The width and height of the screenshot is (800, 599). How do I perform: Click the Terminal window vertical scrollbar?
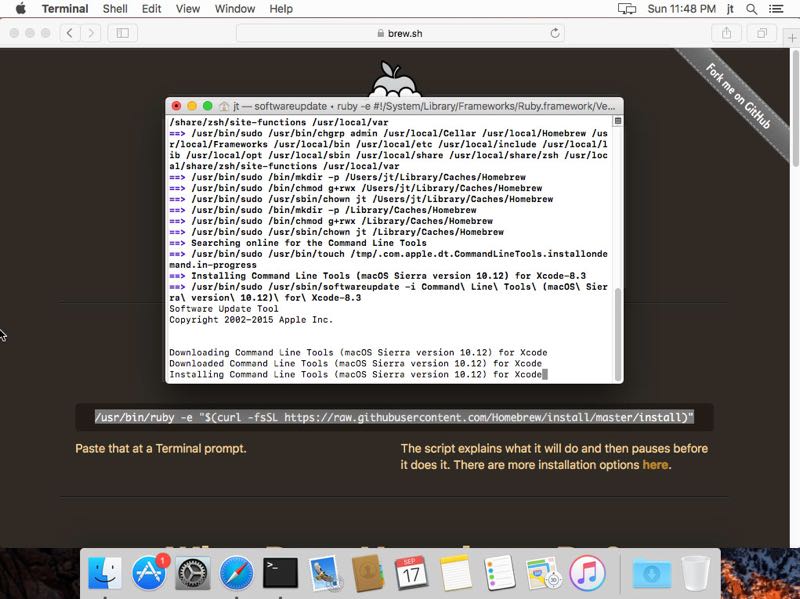point(618,333)
